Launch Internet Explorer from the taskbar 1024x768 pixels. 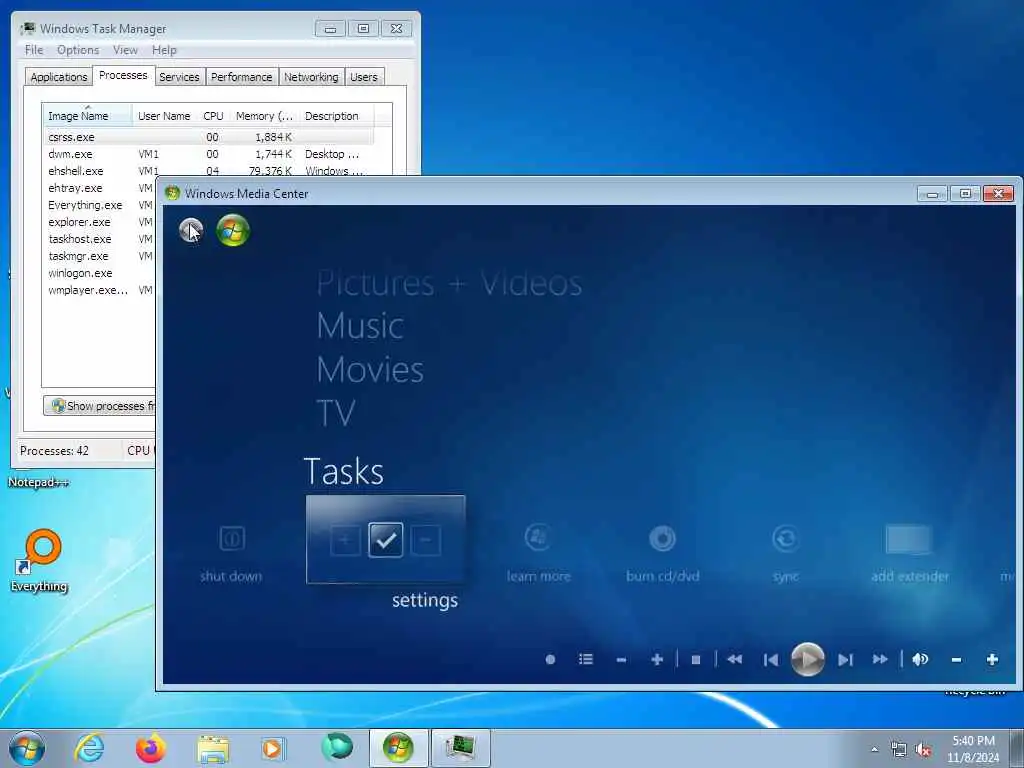[89, 748]
